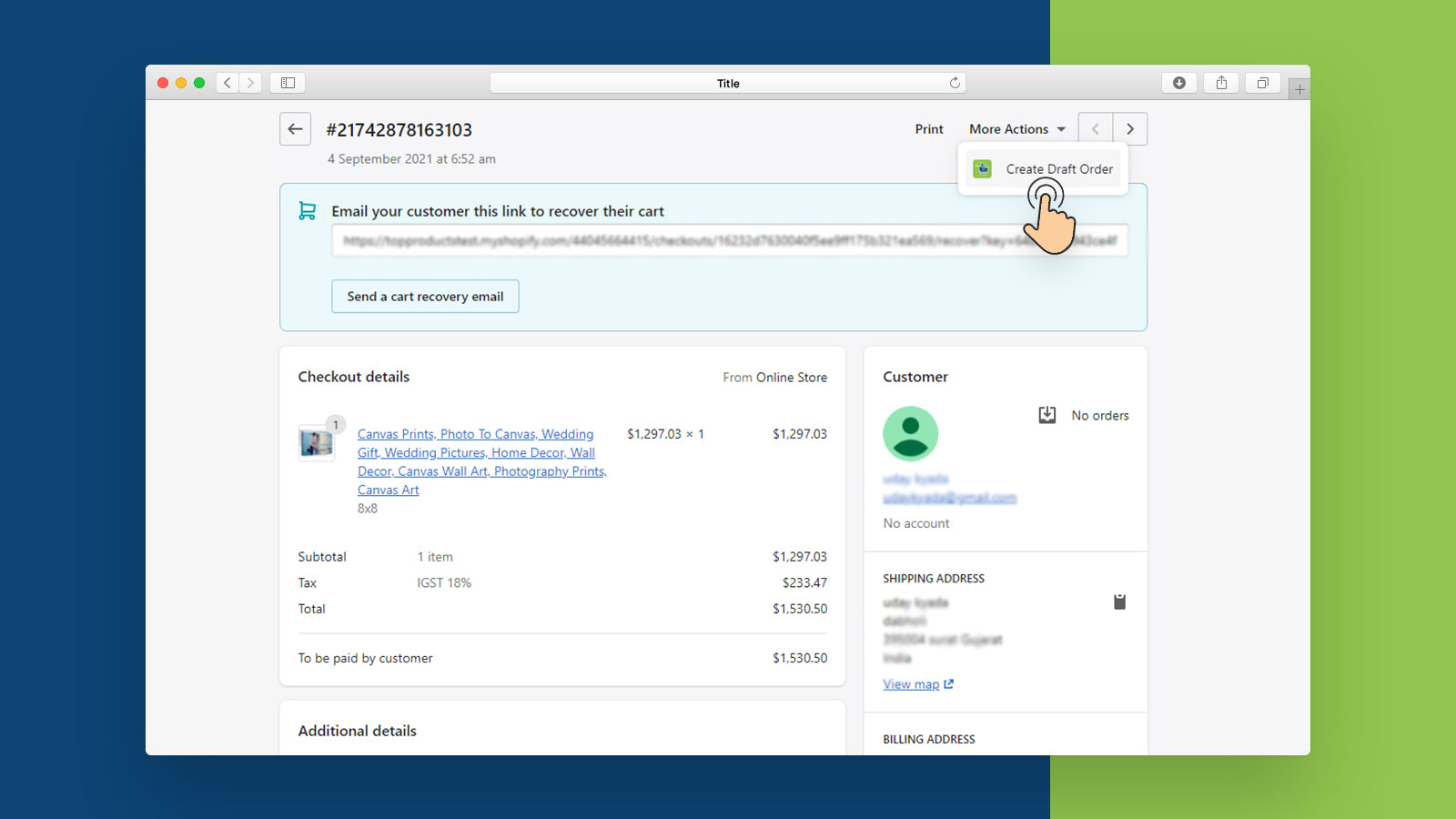This screenshot has width=1456, height=819.
Task: Expand the More Actions dropdown
Action: (1016, 129)
